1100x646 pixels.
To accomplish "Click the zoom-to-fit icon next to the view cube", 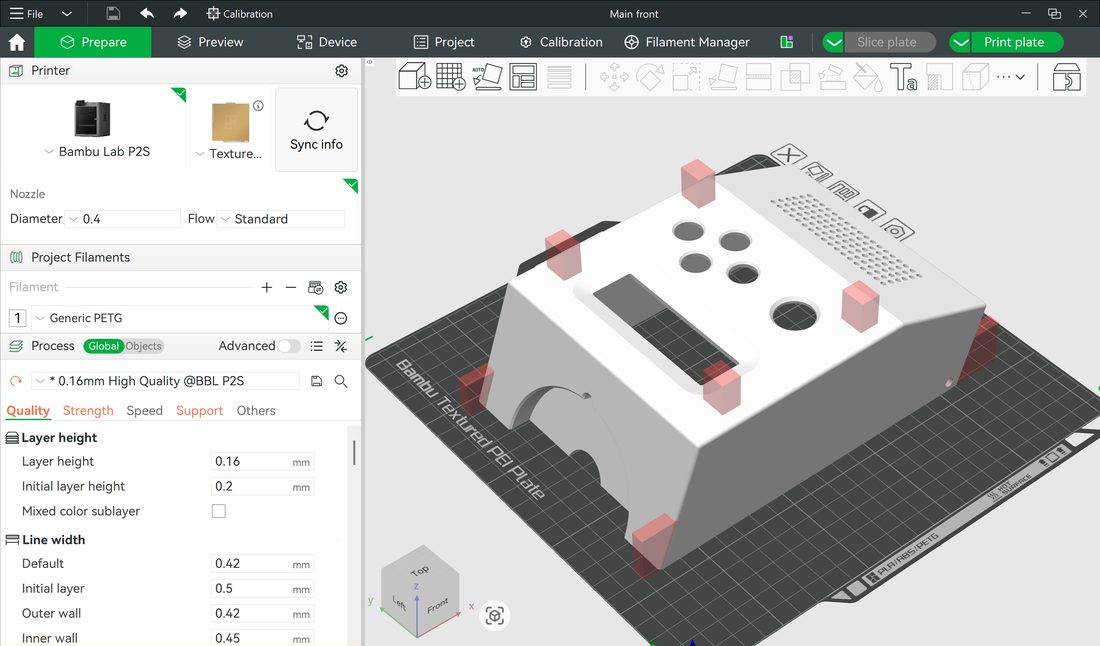I will click(495, 616).
